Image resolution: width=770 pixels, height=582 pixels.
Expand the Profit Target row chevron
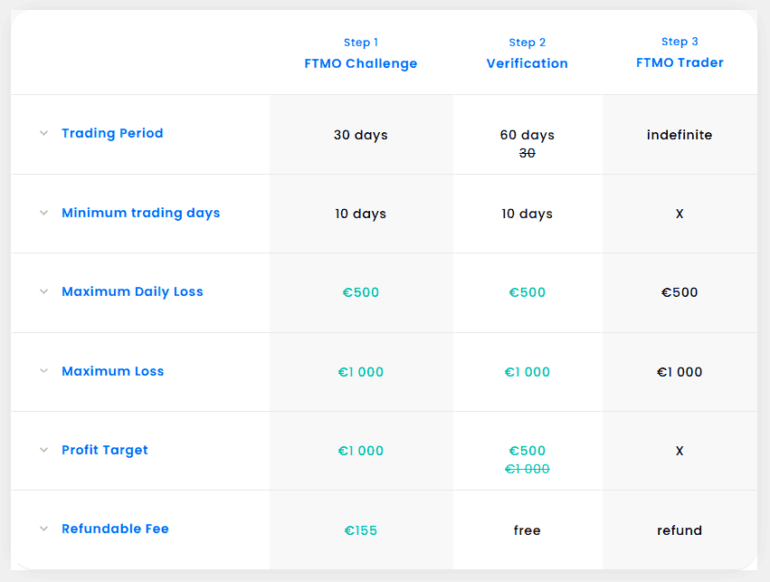44,450
